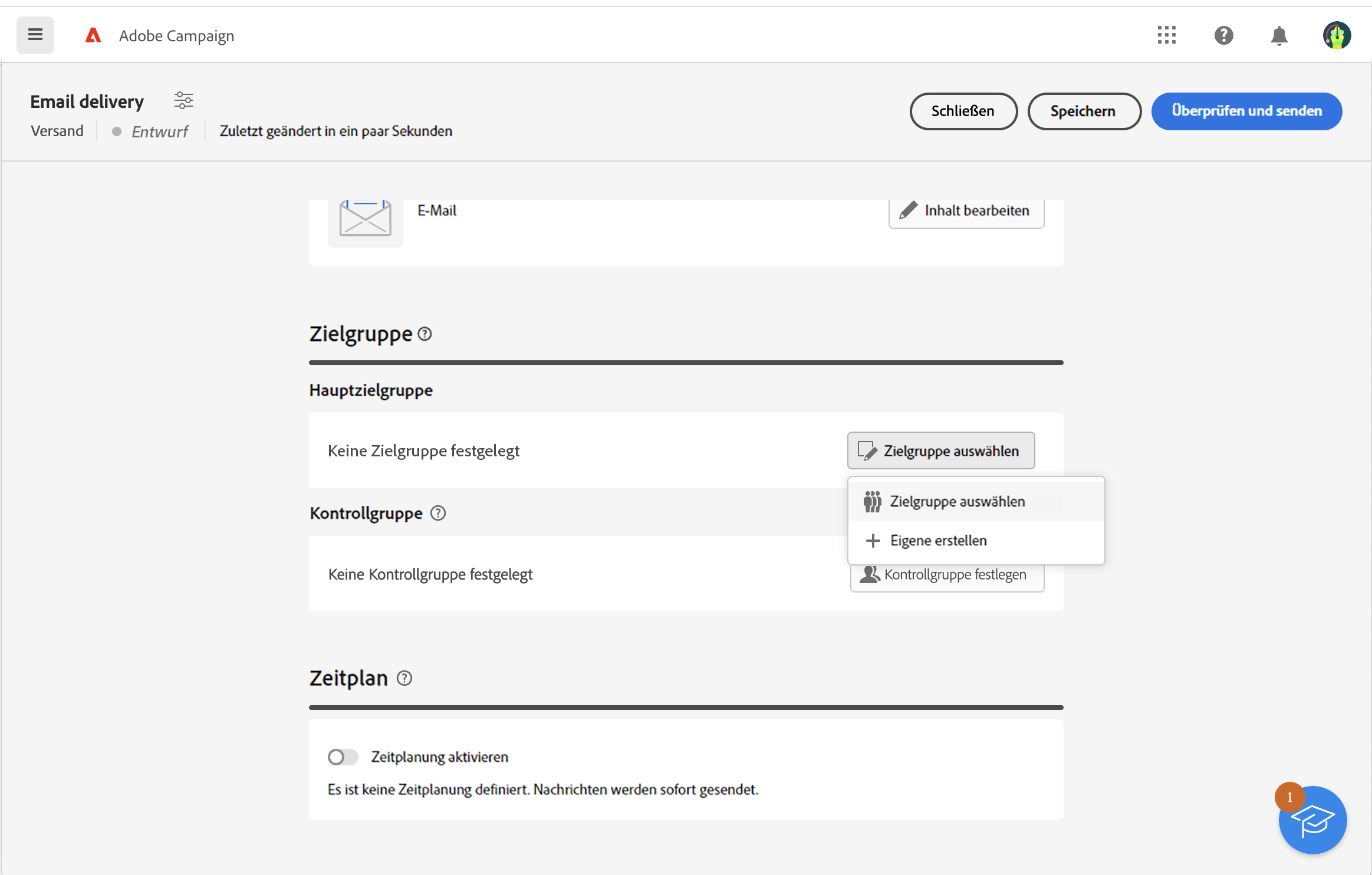Screen dimensions: 1372x875
Task: Enable the Zeitplanung aktivieren toggle
Action: pos(343,756)
